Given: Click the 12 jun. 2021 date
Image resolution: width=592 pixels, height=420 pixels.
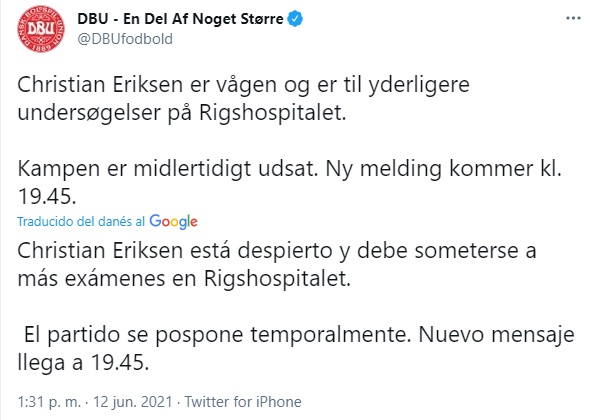Looking at the screenshot, I should (x=133, y=401).
